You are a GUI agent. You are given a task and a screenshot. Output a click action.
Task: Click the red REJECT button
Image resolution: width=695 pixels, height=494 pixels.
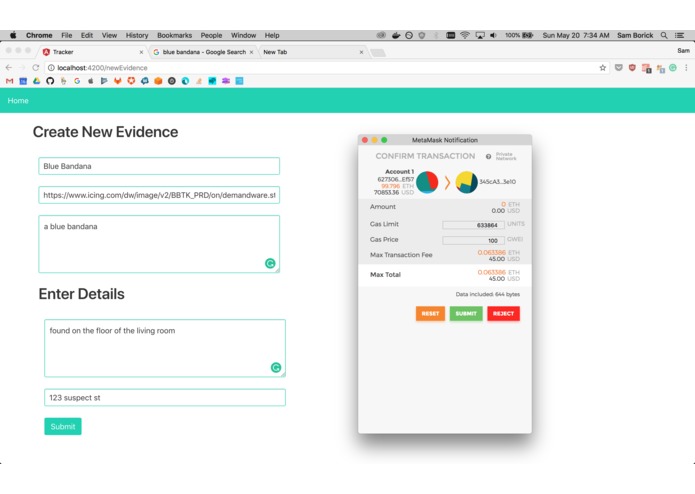504,314
